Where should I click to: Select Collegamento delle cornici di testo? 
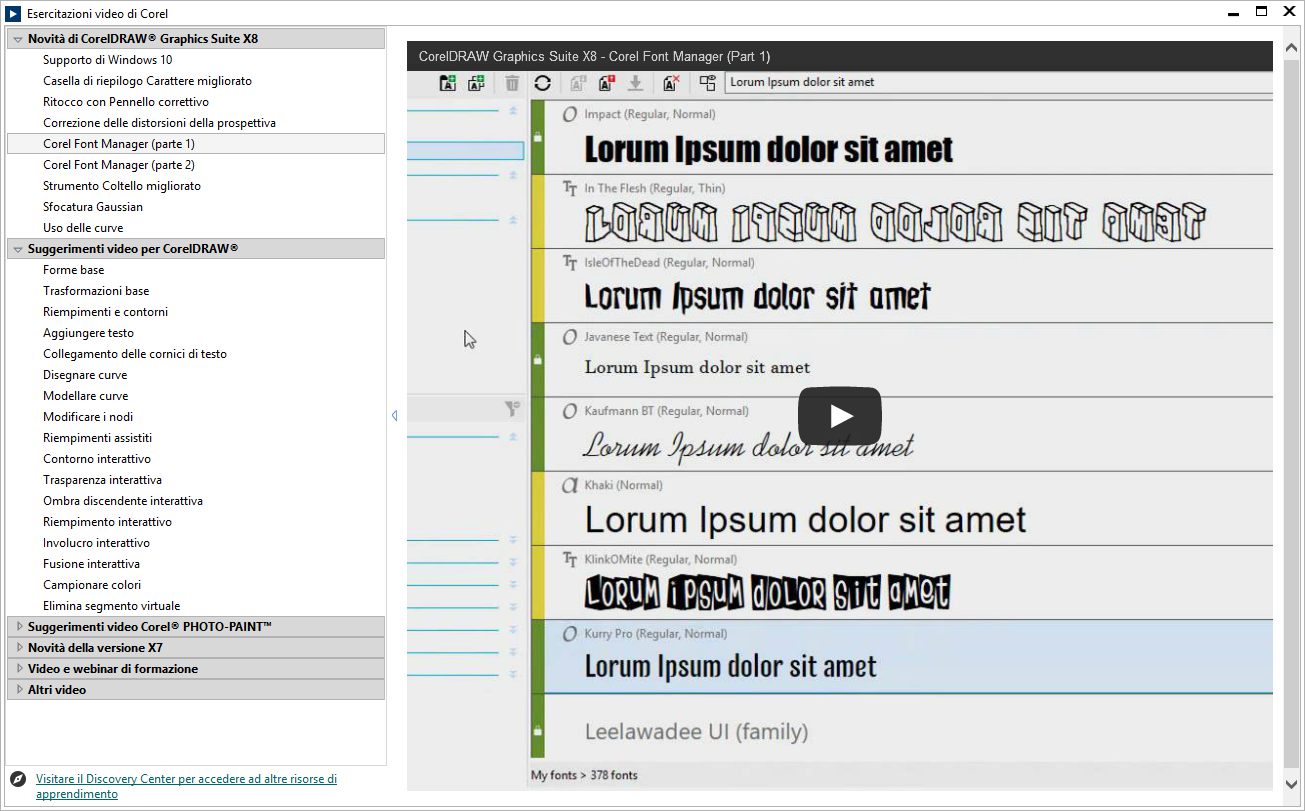135,354
